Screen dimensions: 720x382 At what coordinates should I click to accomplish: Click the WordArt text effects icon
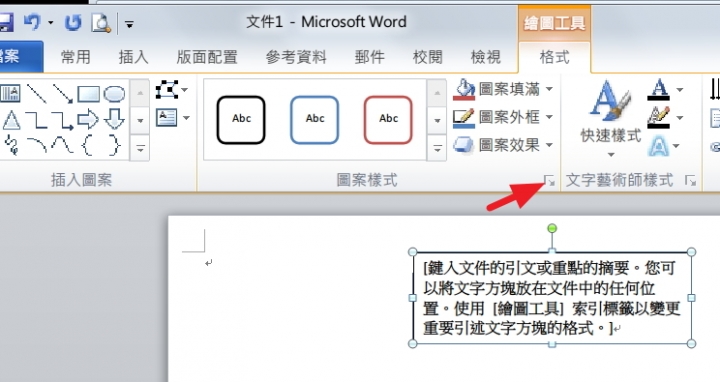[x=658, y=146]
